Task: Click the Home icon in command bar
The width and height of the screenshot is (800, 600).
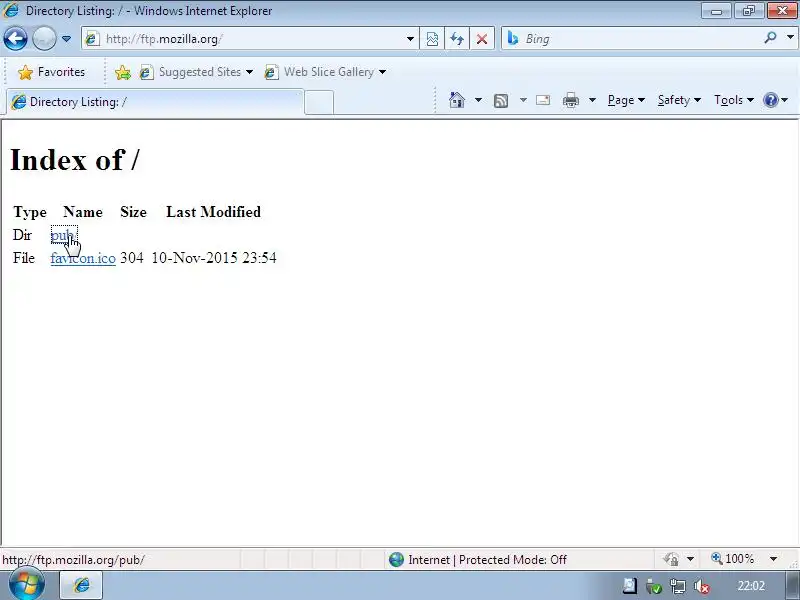Action: 457,100
